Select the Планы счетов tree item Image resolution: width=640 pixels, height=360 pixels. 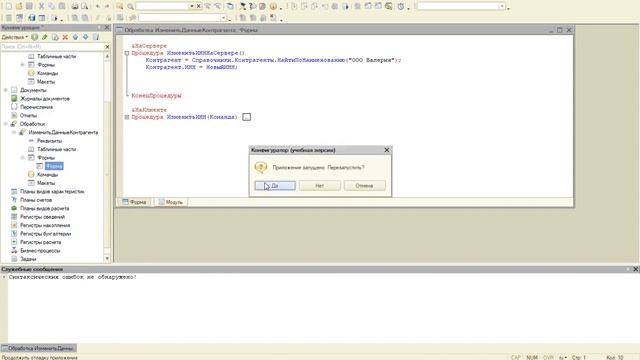click(x=36, y=200)
